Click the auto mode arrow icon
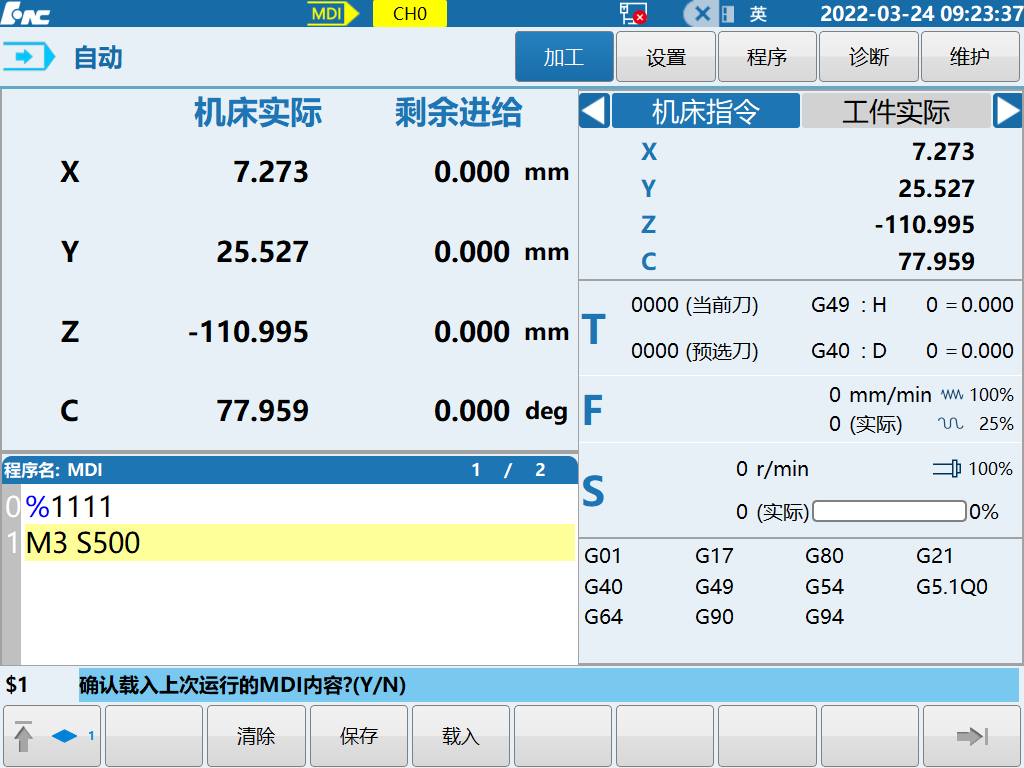Screen dimensions: 1024x768 [x=30, y=57]
